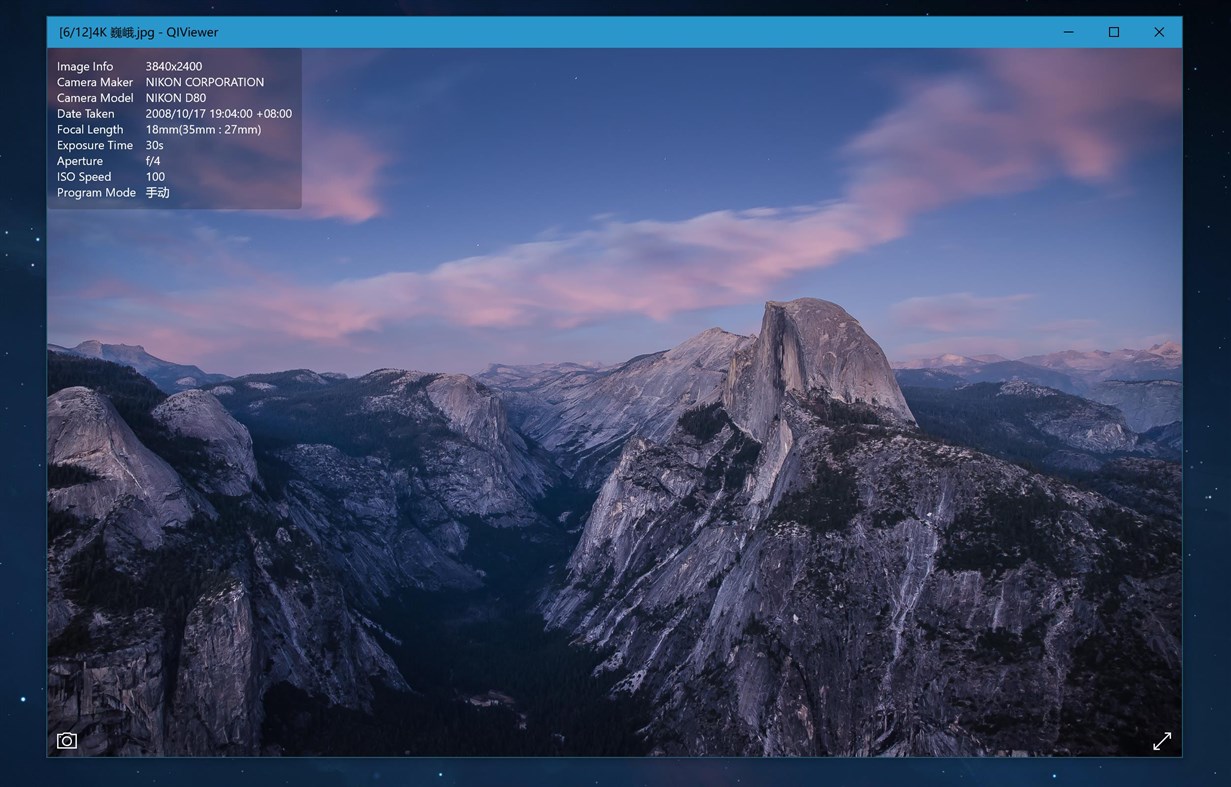Maximize the QIViewer window
The image size is (1231, 787).
[x=1113, y=32]
